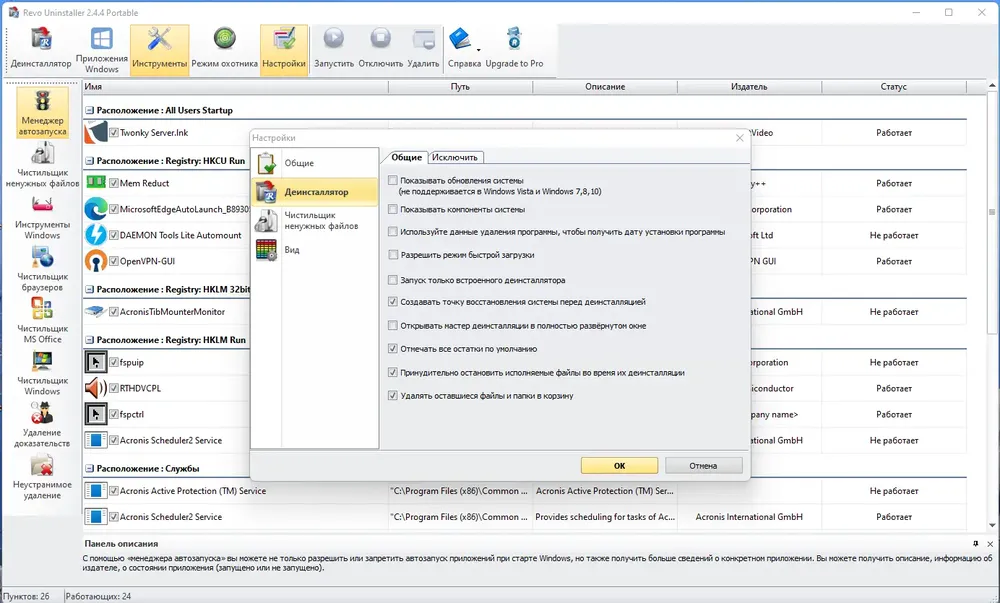Image resolution: width=1000 pixels, height=603 pixels.
Task: Open Инструменты Windows sidebar tool
Action: click(42, 218)
